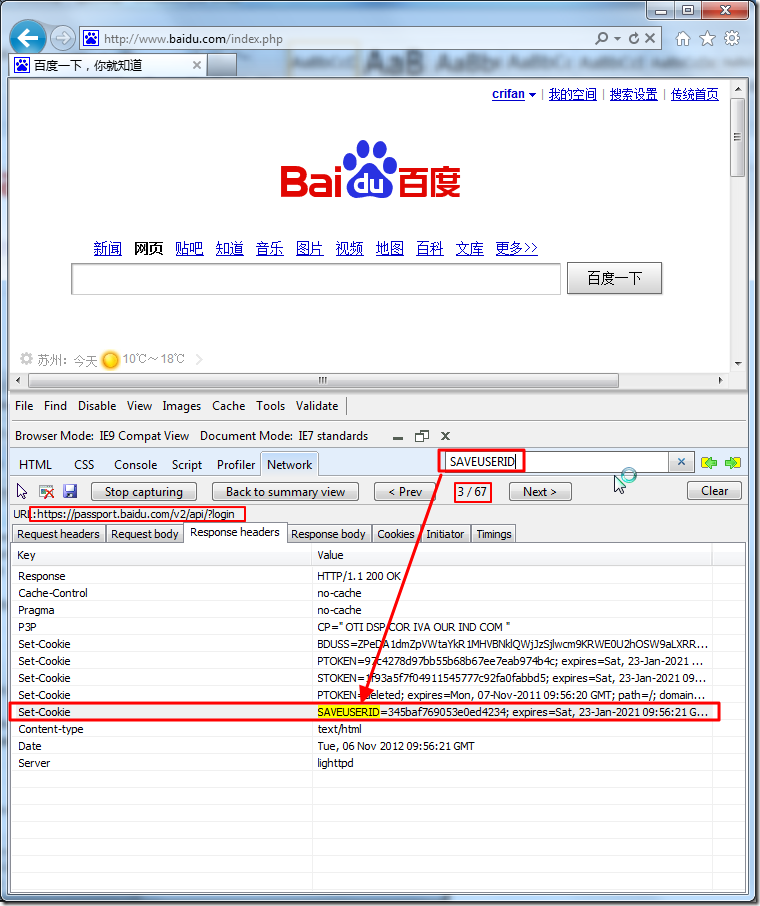Open the developer tools View menu
The height and width of the screenshot is (906, 760).
click(x=139, y=406)
